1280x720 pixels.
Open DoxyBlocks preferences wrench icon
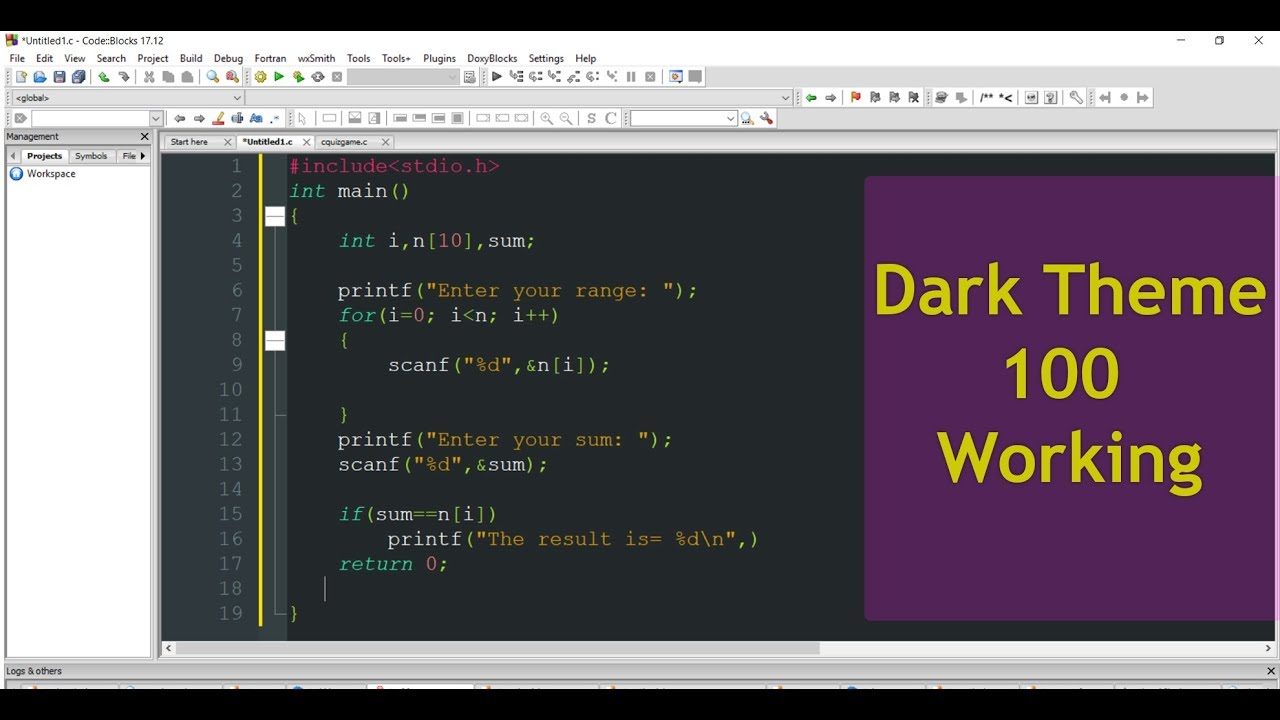tap(1076, 98)
